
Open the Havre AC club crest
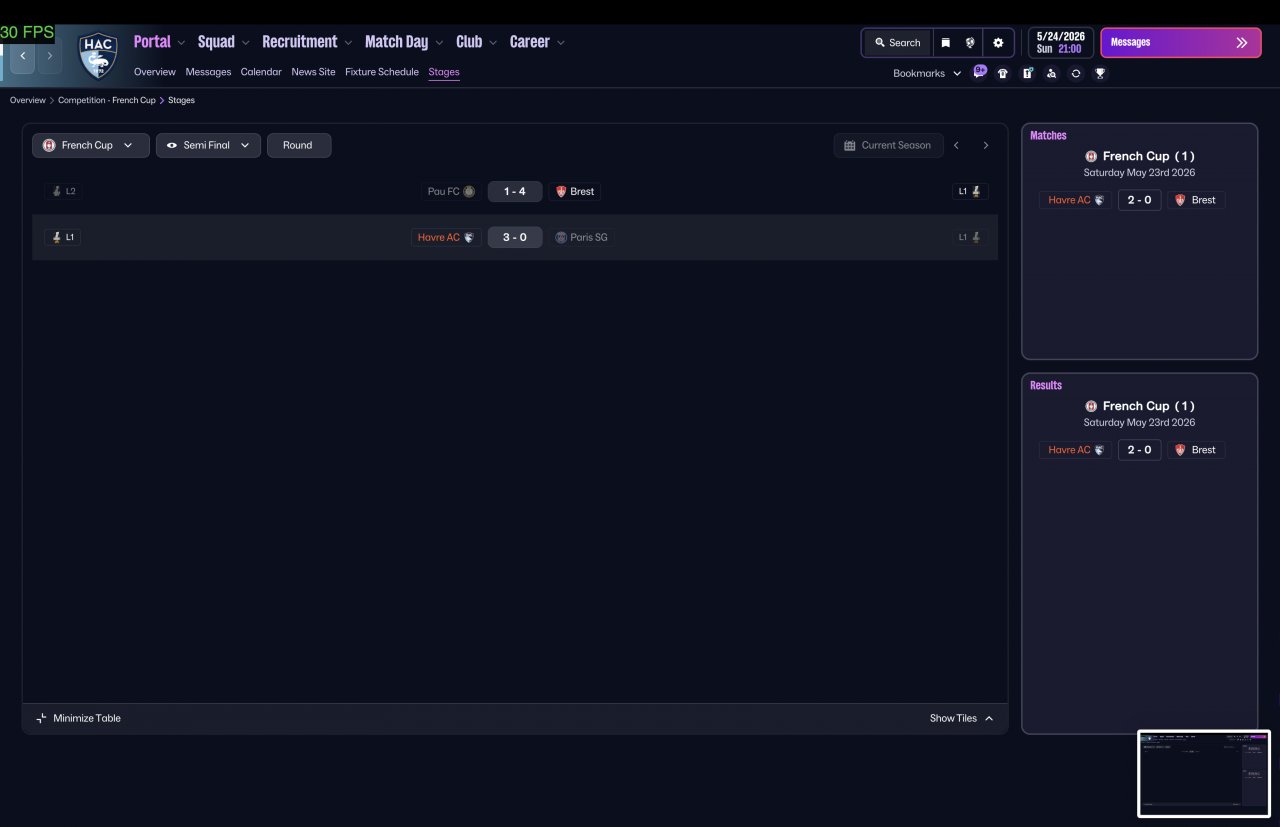(x=98, y=56)
